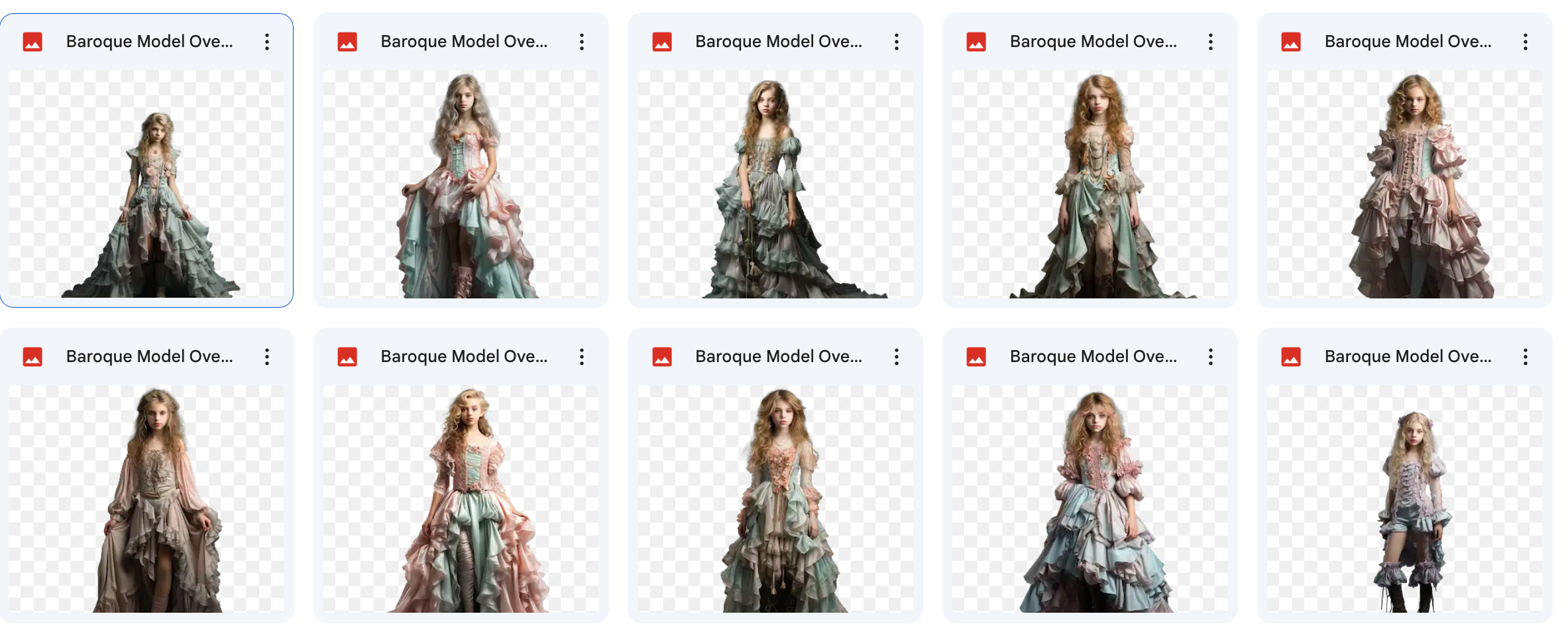Click the image icon on the second bottom-row file
The image size is (1568, 626).
[x=348, y=356]
